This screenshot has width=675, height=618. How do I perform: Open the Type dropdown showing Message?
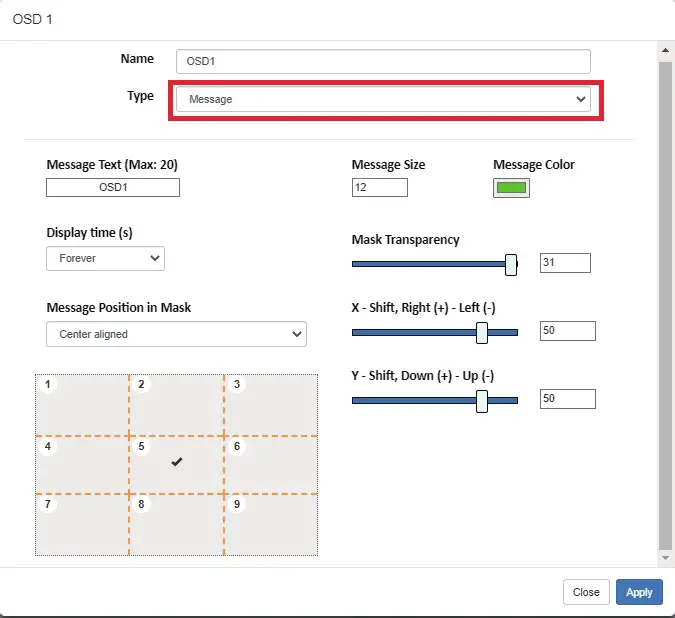[383, 100]
